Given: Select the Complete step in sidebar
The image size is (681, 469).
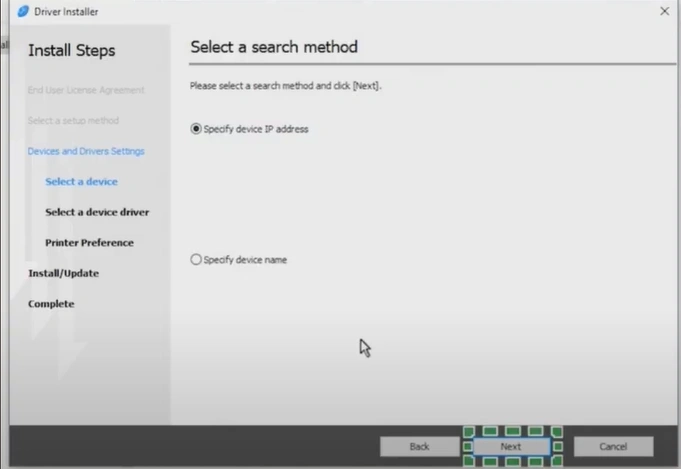Looking at the screenshot, I should pos(50,304).
